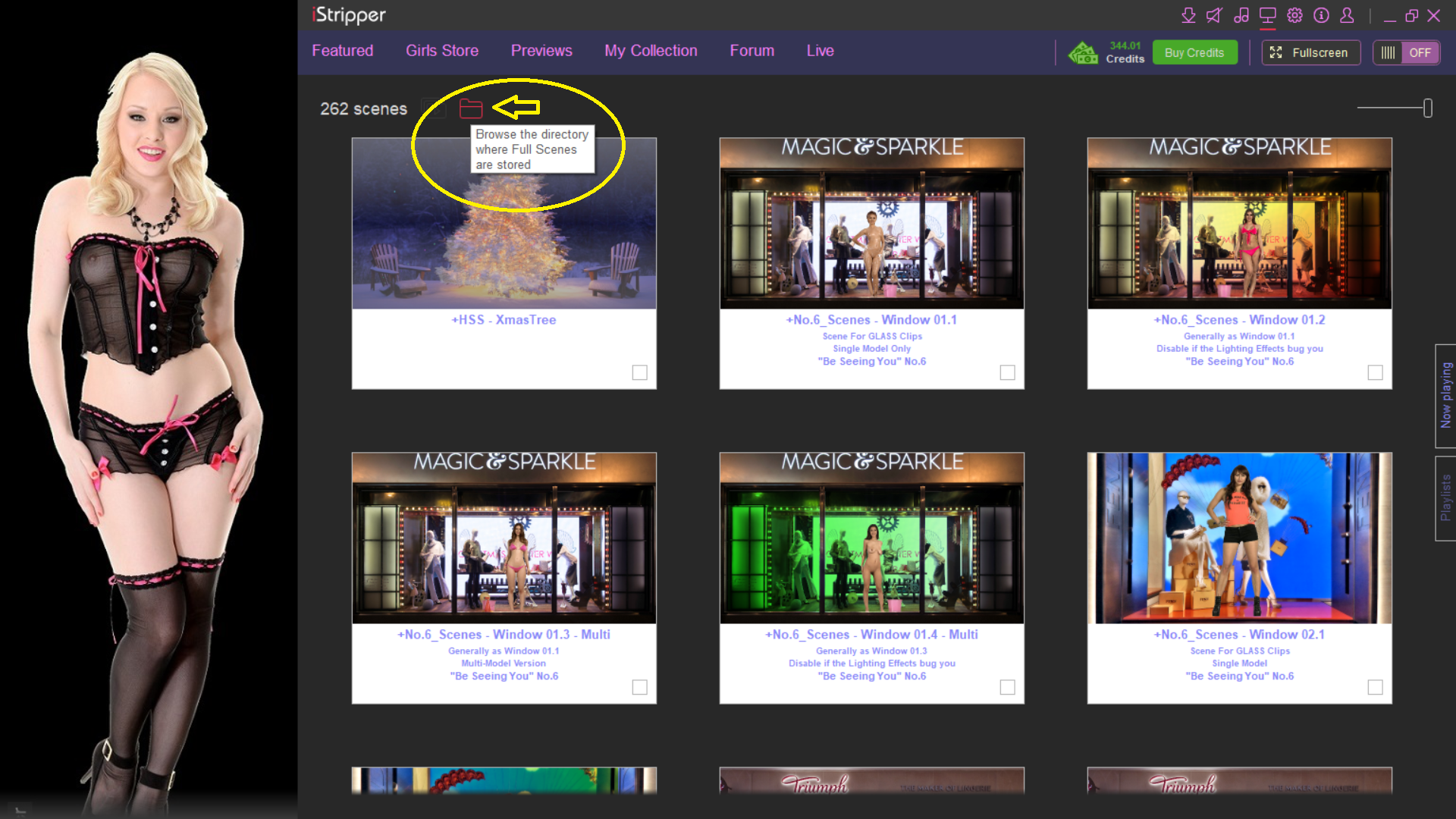Open the user account icon
1456x819 pixels.
pyautogui.click(x=1347, y=15)
